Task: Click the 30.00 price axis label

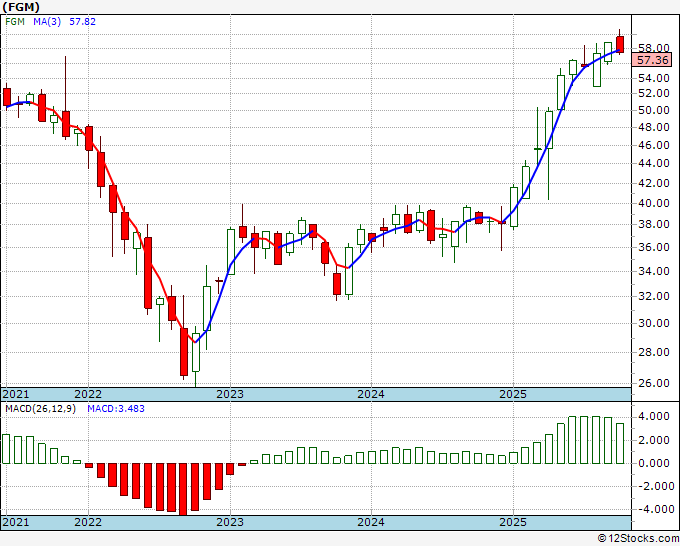Action: pyautogui.click(x=654, y=324)
